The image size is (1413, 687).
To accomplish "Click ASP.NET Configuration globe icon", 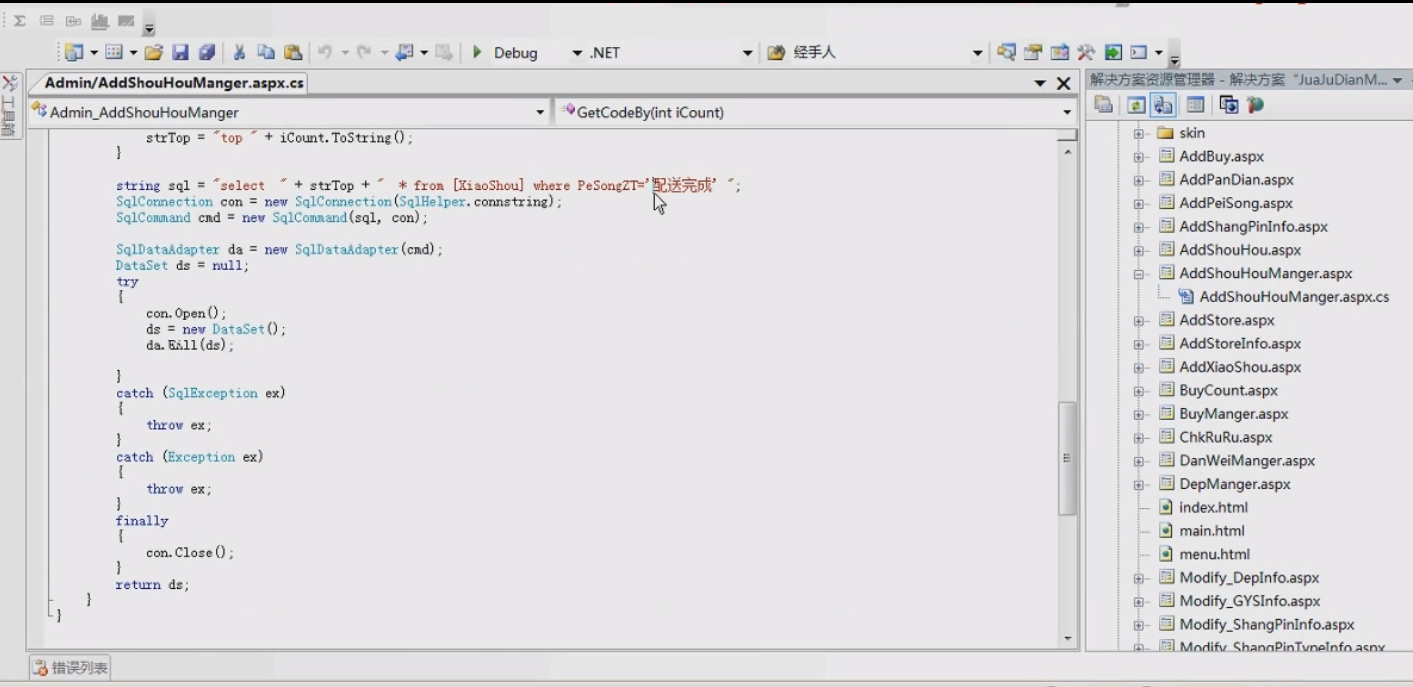I will (x=1255, y=105).
